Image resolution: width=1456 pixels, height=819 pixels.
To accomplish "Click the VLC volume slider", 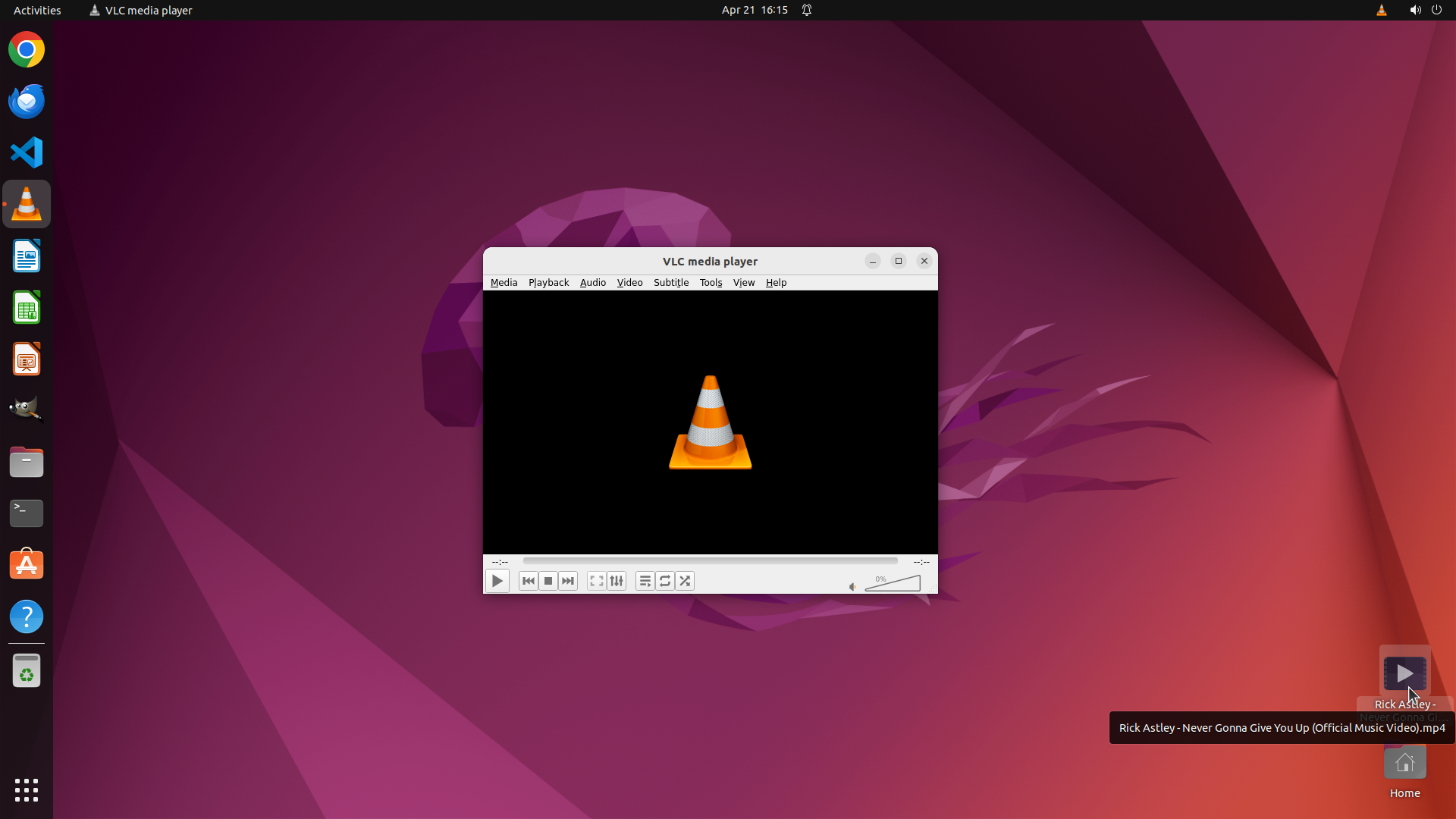I will pyautogui.click(x=893, y=584).
